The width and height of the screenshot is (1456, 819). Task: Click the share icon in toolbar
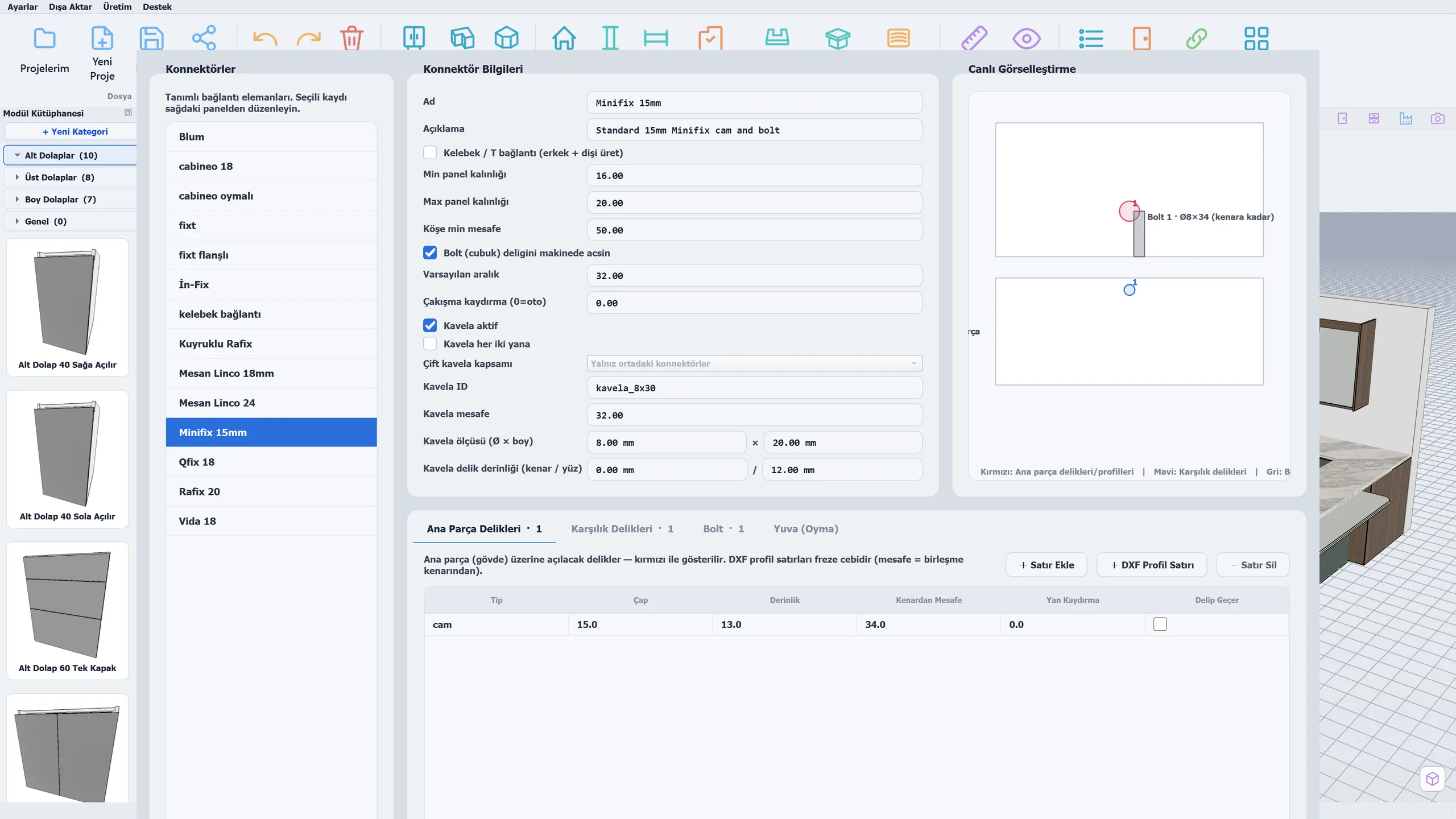coord(204,38)
